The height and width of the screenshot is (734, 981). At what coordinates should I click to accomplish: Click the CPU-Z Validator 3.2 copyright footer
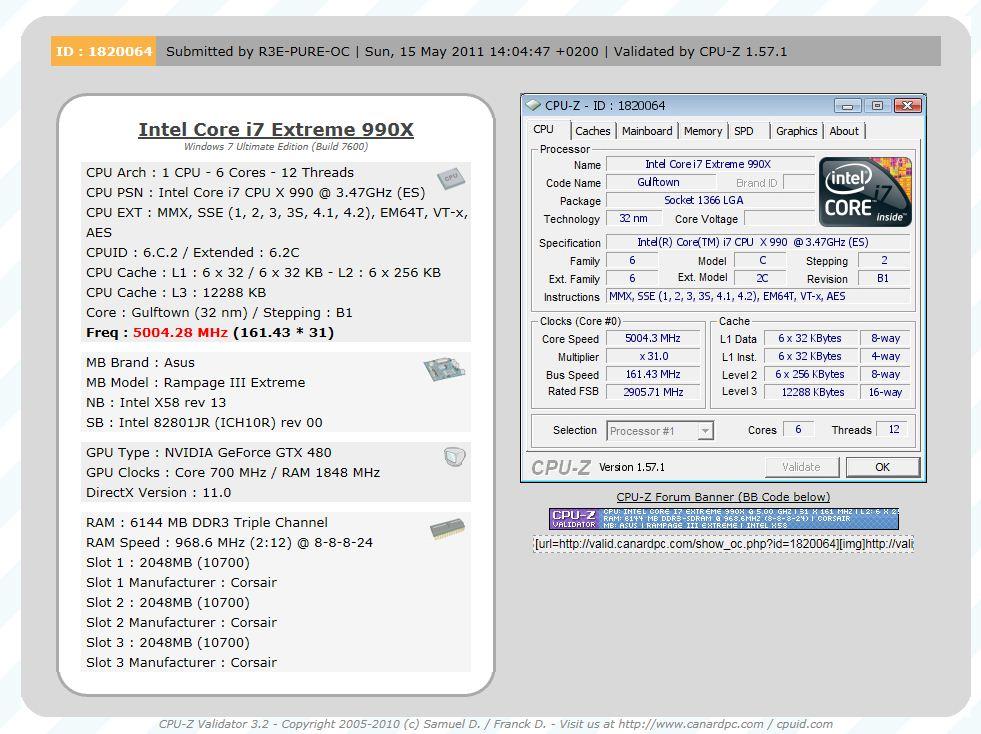(x=496, y=724)
